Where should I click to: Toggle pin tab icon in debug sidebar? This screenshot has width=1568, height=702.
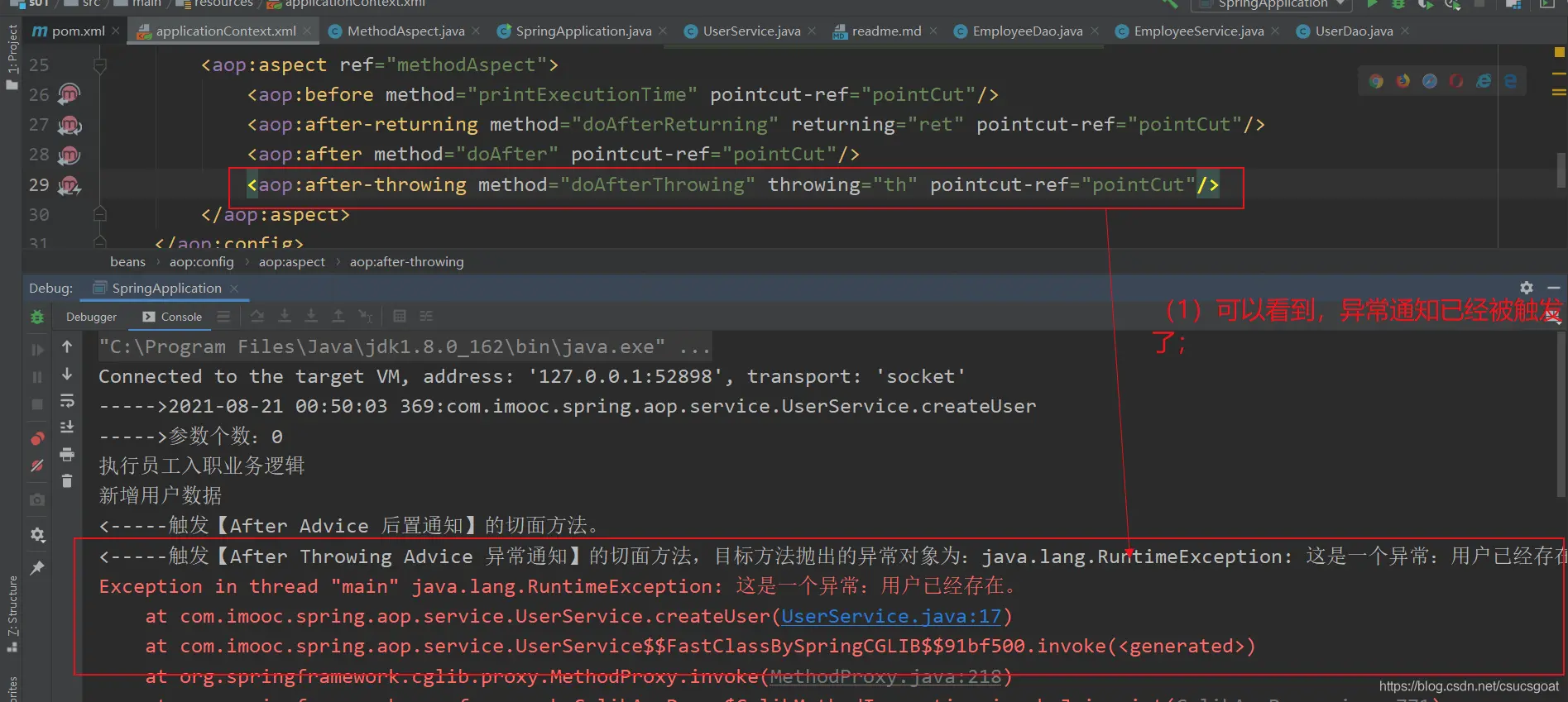point(37,568)
